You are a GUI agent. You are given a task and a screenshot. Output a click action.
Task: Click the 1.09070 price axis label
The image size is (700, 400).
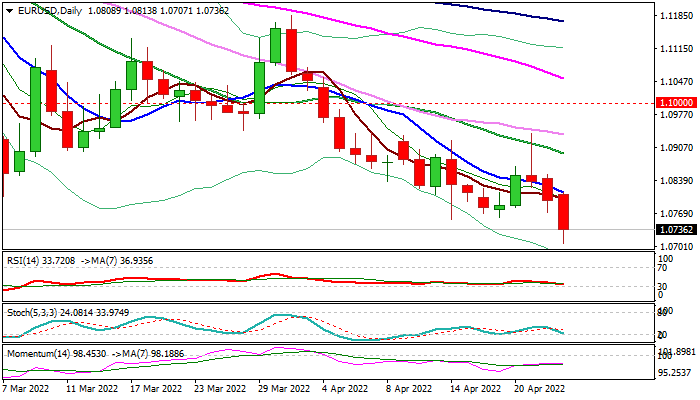671,148
